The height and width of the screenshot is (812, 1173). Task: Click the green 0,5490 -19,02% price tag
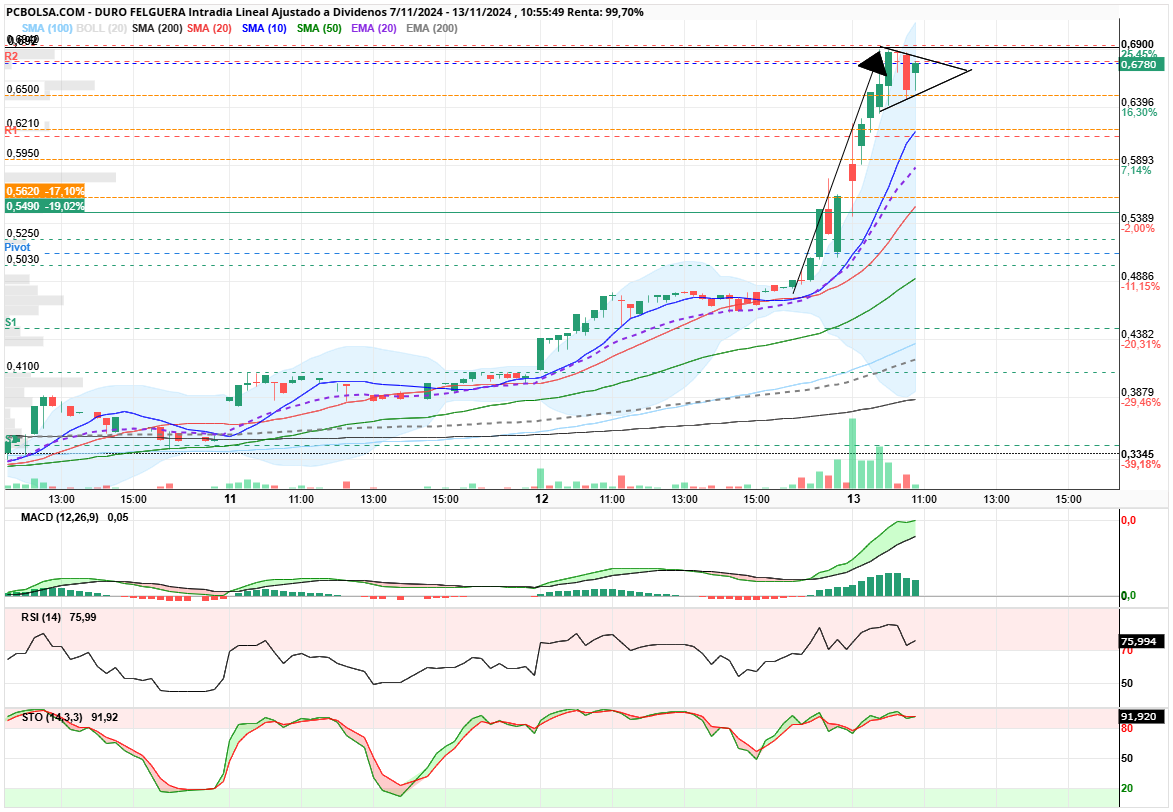click(45, 206)
